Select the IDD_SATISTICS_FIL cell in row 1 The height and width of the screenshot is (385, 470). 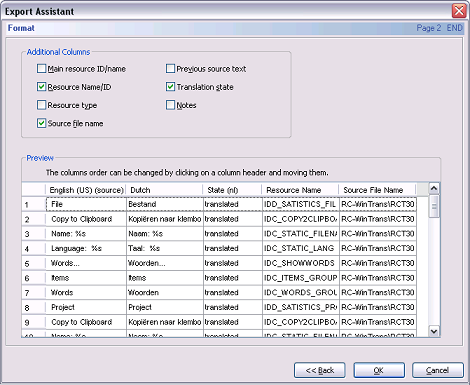(301, 204)
